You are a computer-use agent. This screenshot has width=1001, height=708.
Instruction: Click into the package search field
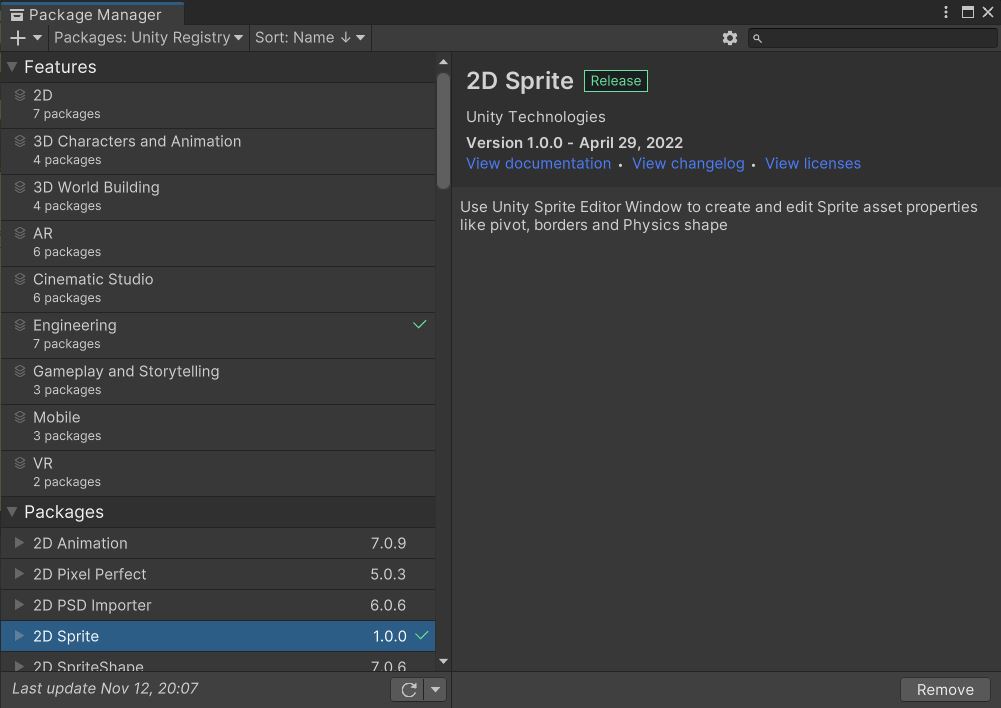(x=872, y=38)
